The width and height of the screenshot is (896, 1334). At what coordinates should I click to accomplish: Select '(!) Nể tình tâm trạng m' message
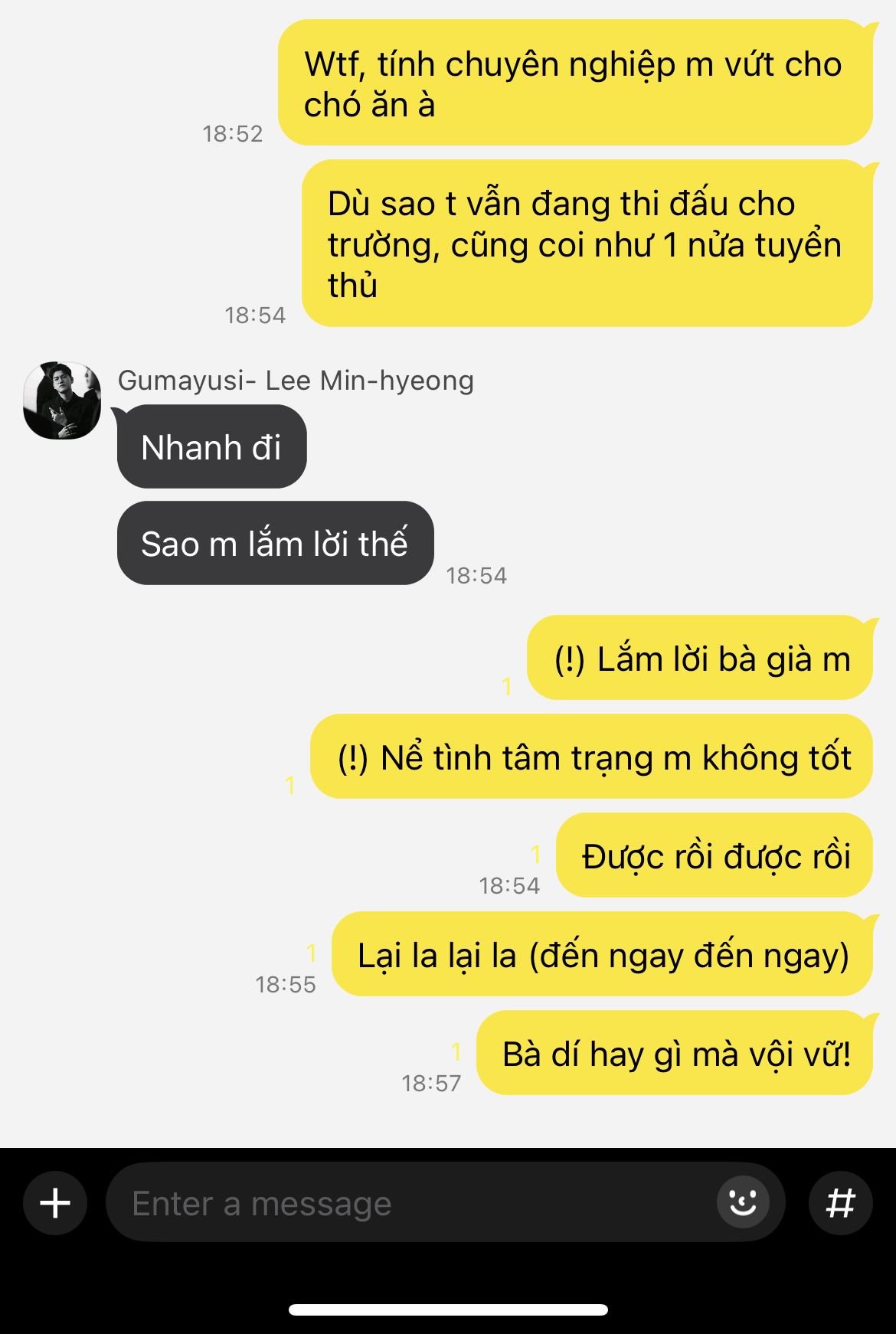(591, 757)
